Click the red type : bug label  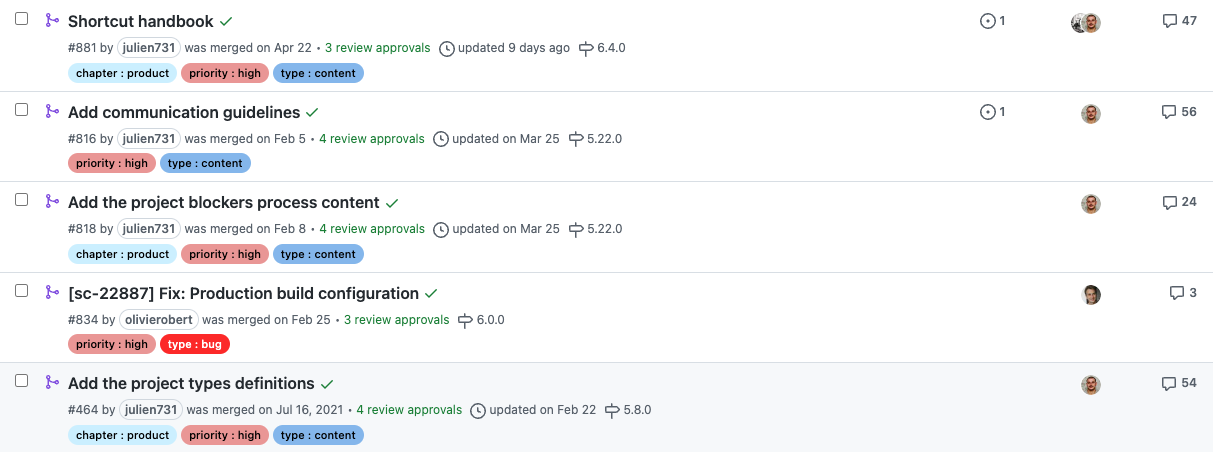195,344
